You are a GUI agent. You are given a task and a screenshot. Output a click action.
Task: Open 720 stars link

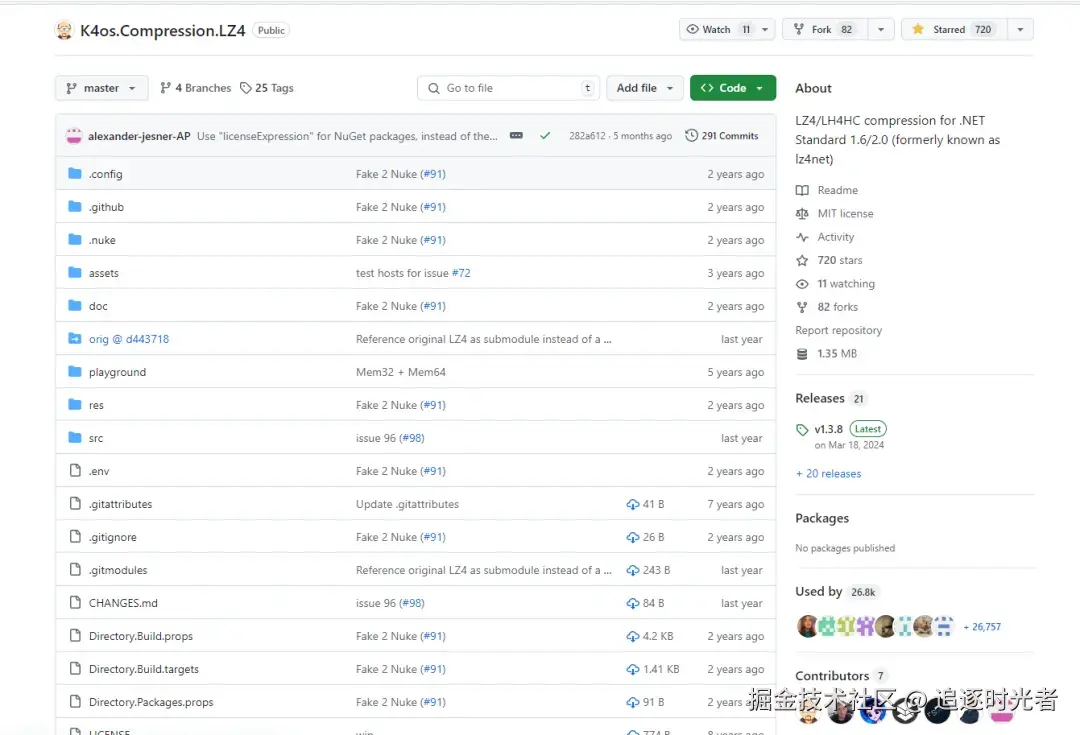[x=839, y=260]
